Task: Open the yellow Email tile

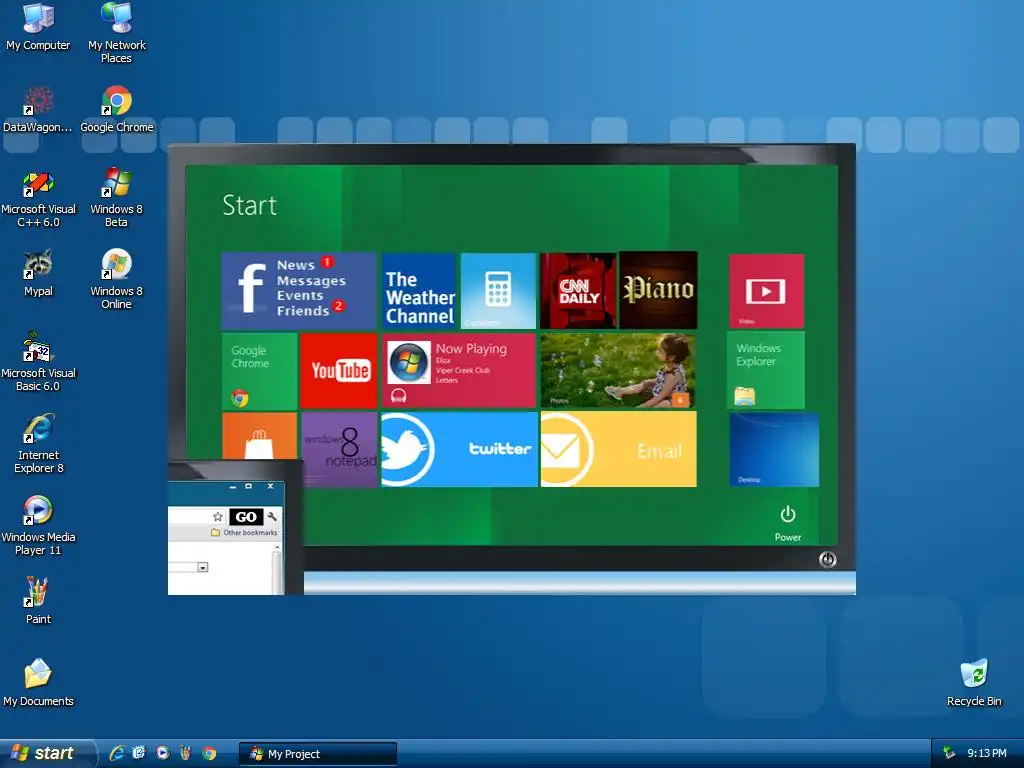Action: 618,449
